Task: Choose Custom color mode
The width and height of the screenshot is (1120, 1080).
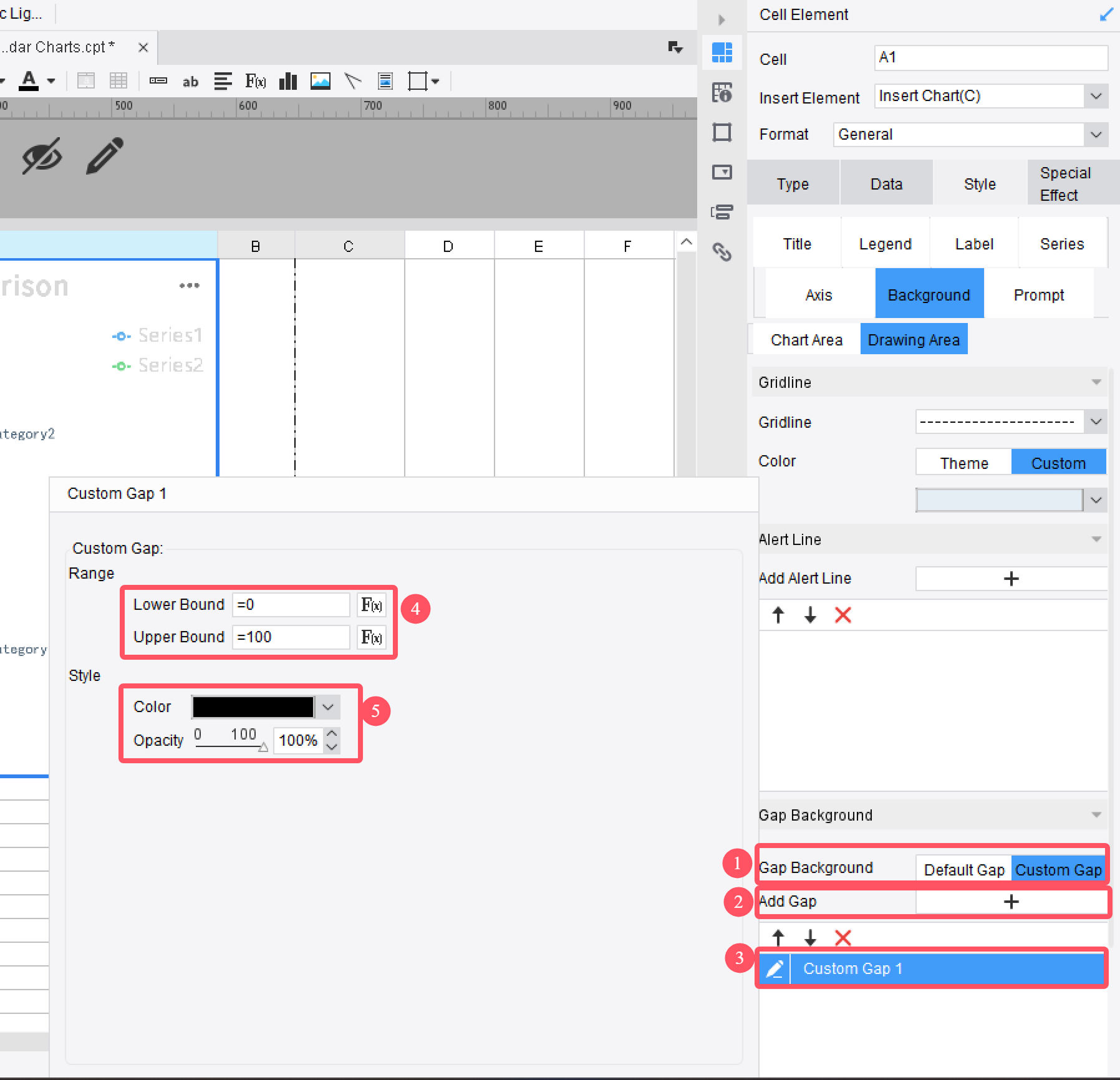Action: pyautogui.click(x=1058, y=463)
